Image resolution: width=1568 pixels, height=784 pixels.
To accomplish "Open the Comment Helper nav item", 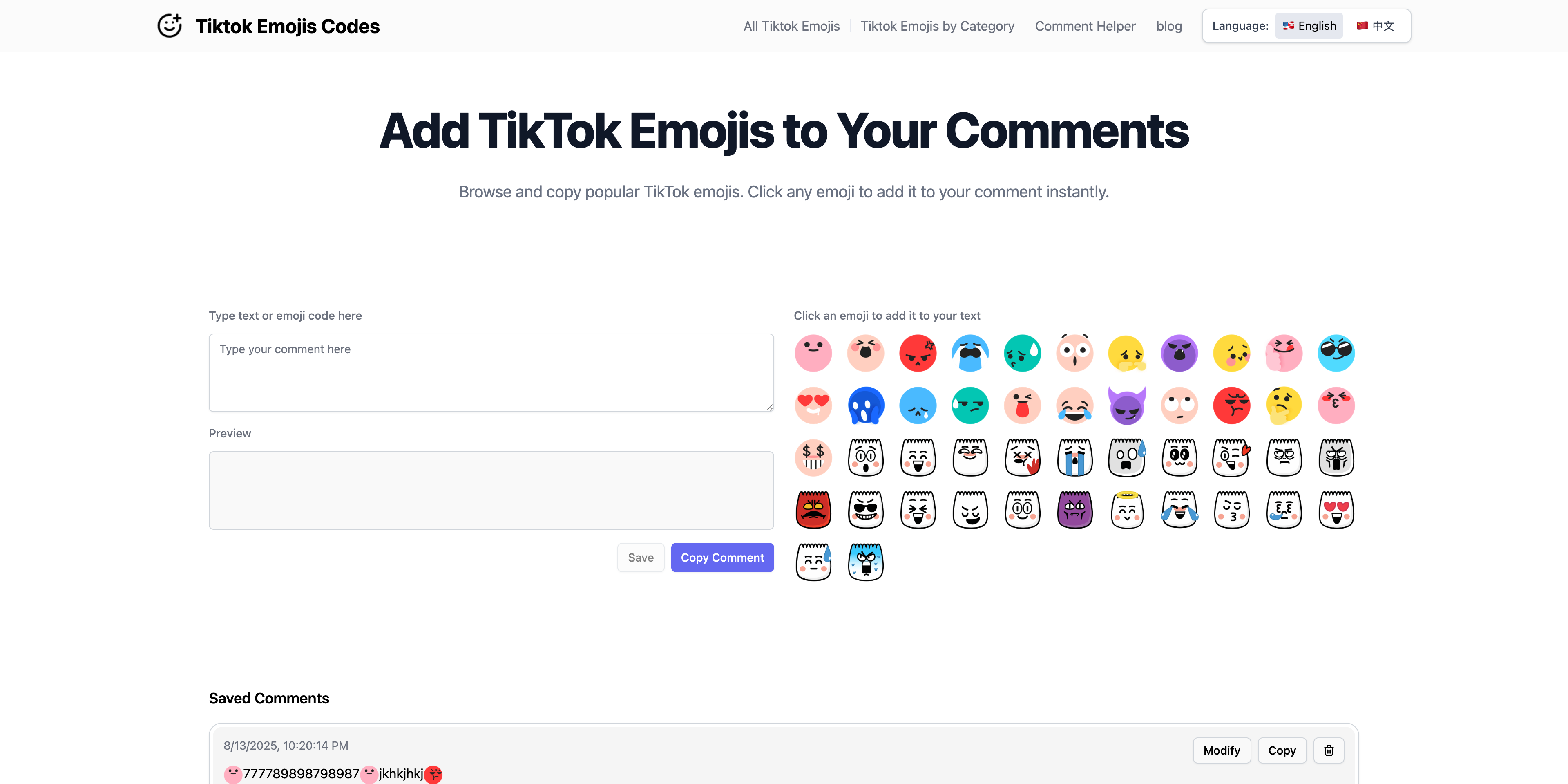I will (x=1086, y=26).
